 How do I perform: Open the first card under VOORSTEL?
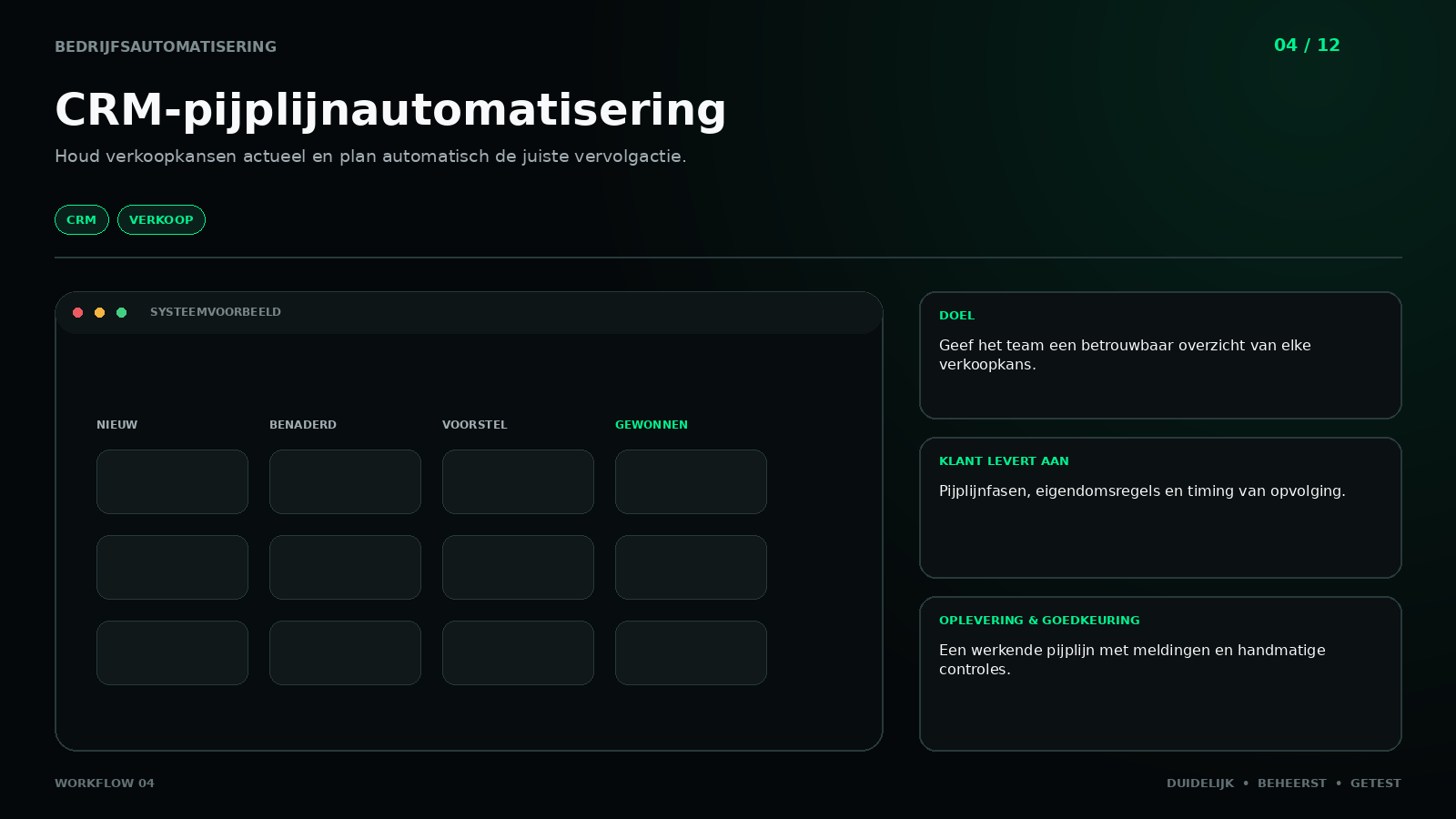518,481
